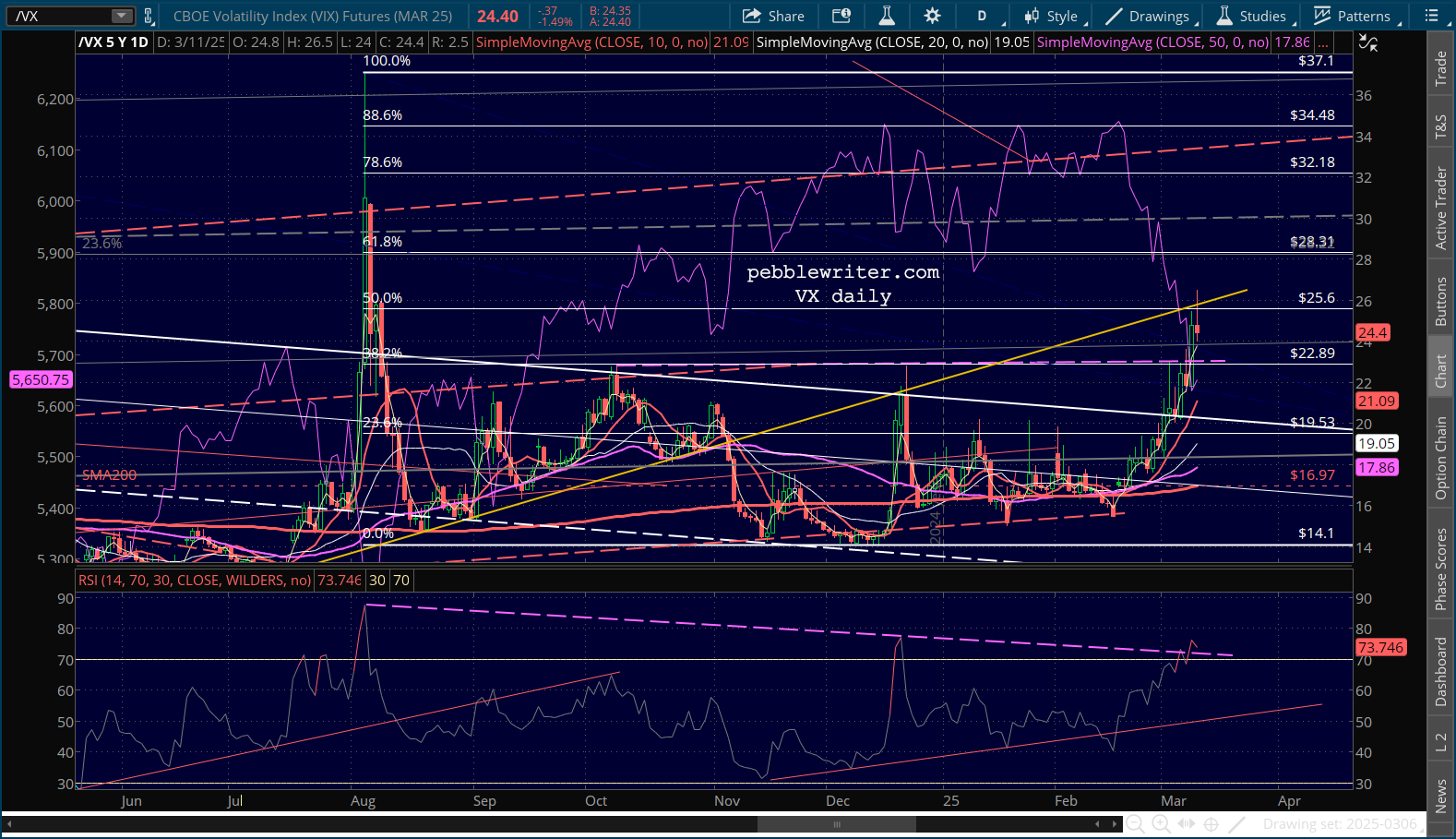This screenshot has width=1456, height=839.
Task: Click the crosshair pan icon
Action: [1211, 824]
